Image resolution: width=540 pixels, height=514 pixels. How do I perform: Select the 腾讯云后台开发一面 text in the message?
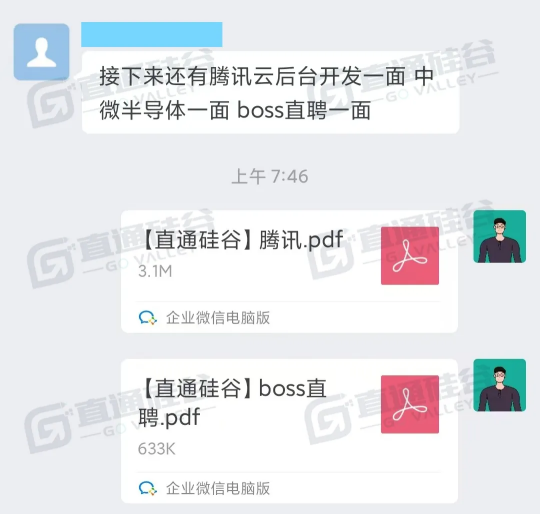tap(307, 76)
